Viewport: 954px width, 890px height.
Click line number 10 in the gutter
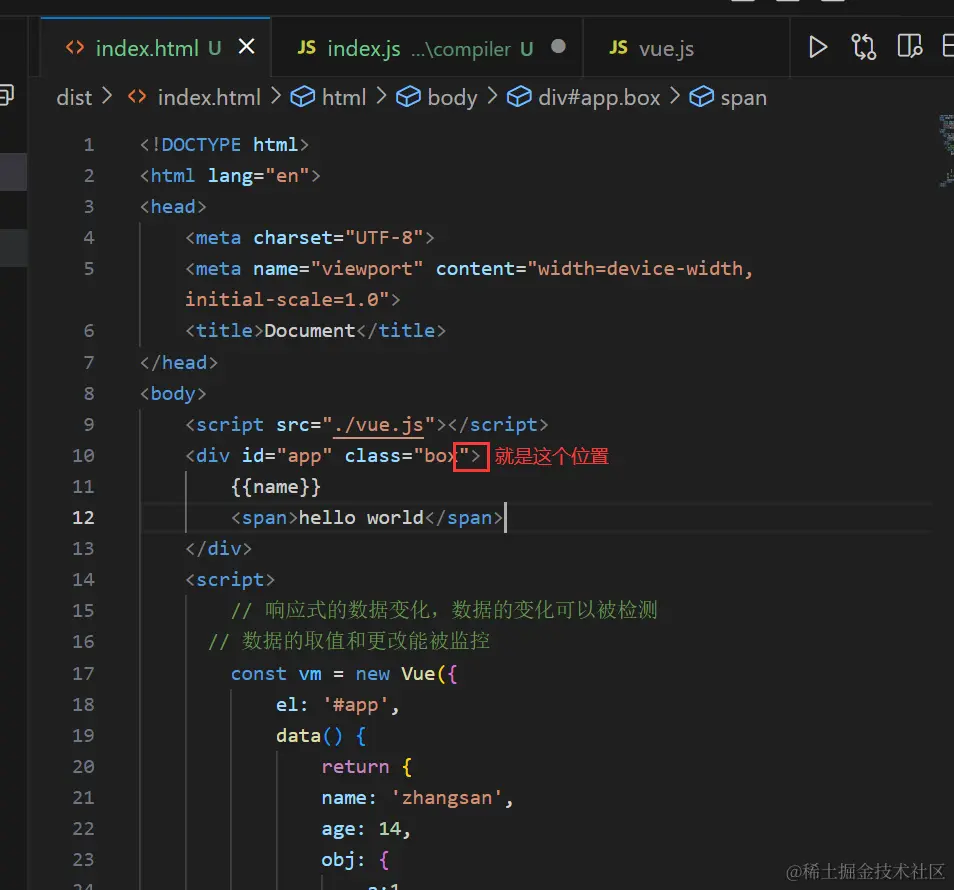coord(83,456)
